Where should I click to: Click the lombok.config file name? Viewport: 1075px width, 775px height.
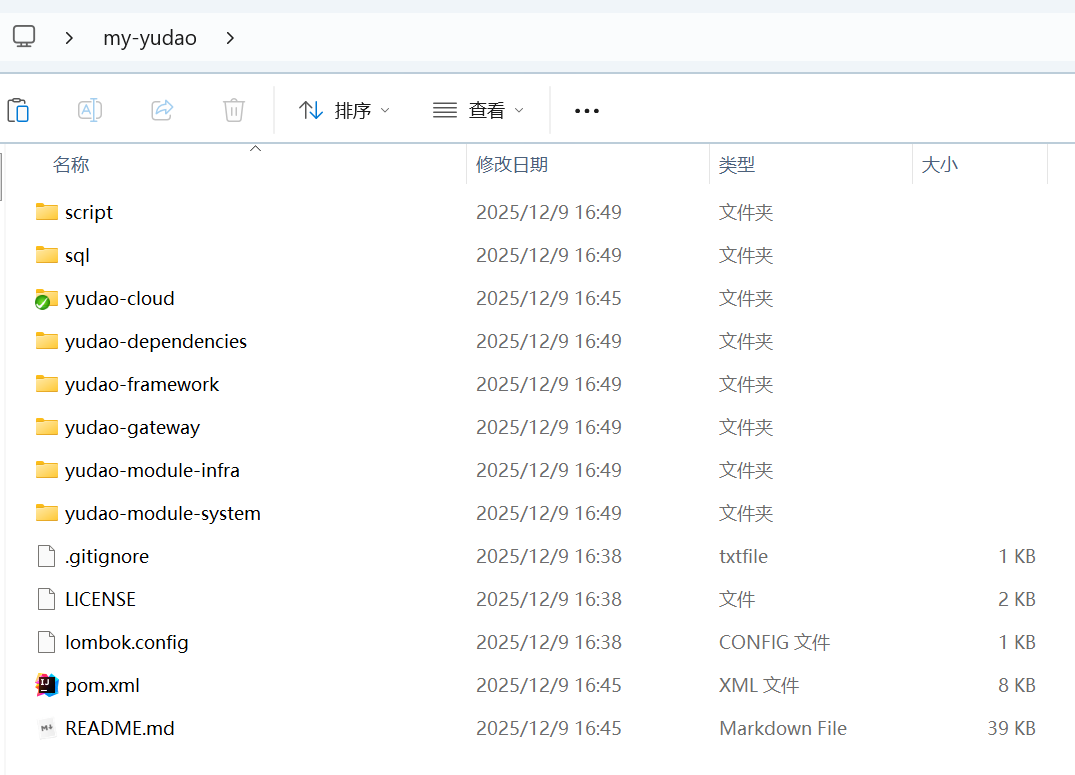pos(127,643)
